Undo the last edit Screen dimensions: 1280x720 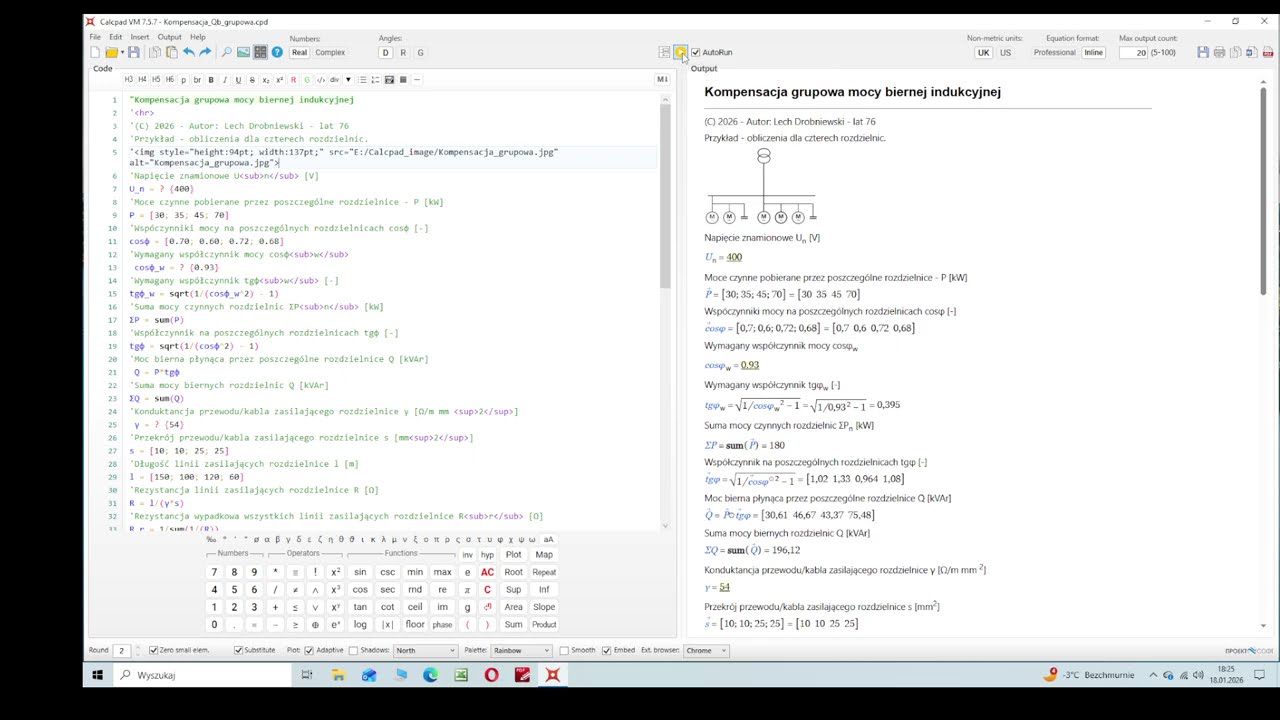coord(189,52)
